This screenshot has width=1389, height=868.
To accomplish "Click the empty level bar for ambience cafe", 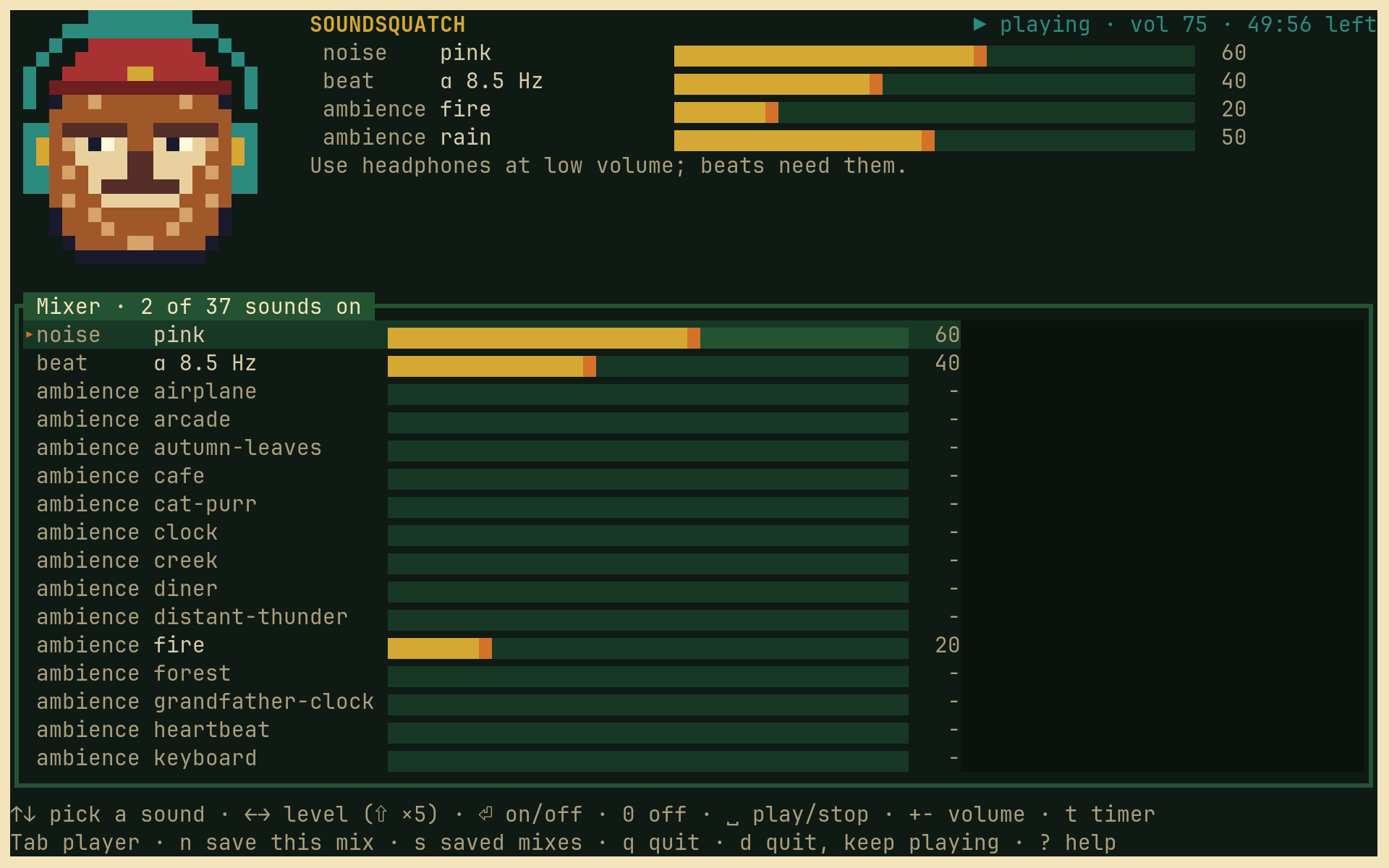I will tap(647, 479).
